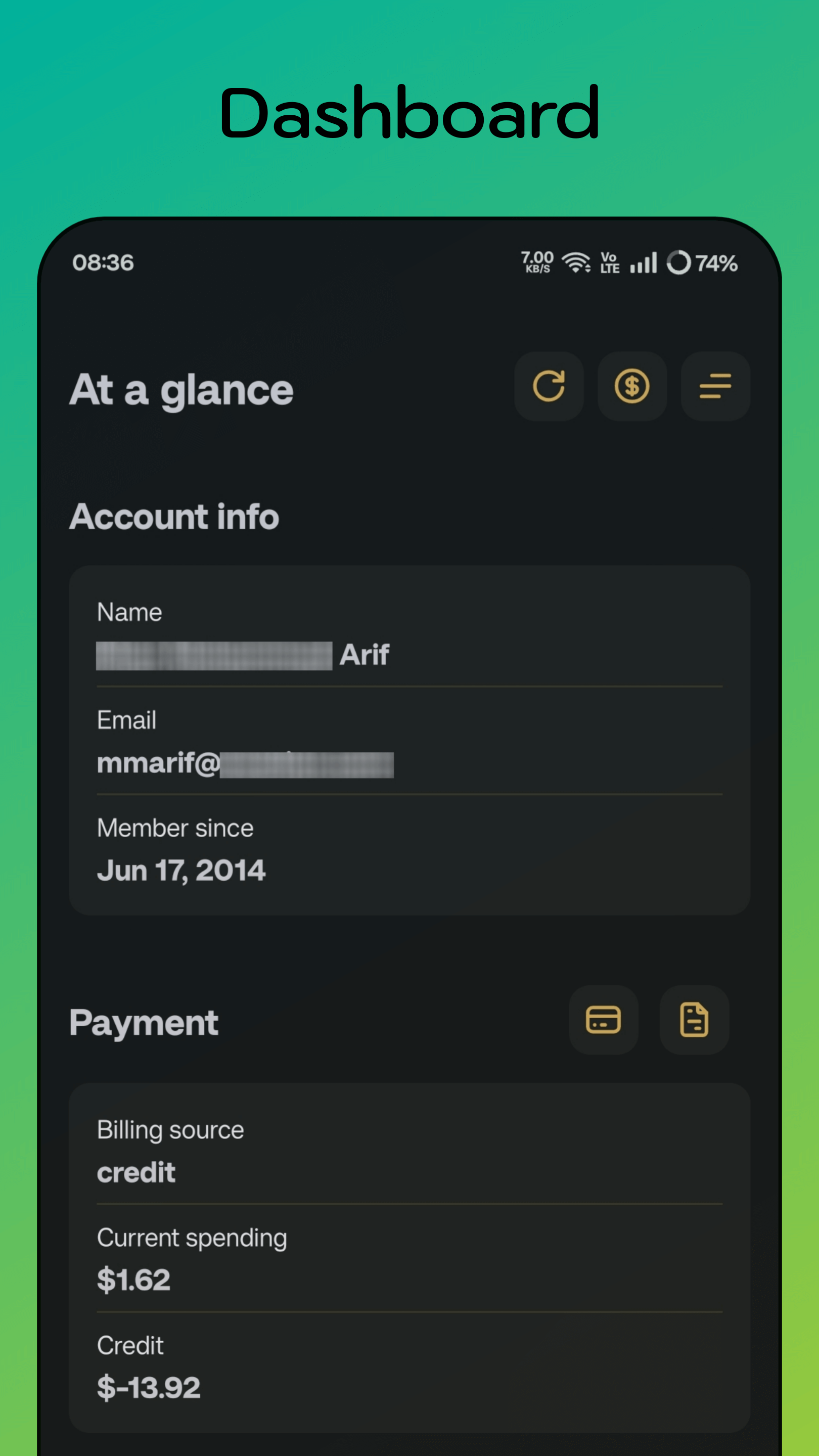The height and width of the screenshot is (1456, 819).
Task: Open the hamburger menu icon
Action: (715, 387)
